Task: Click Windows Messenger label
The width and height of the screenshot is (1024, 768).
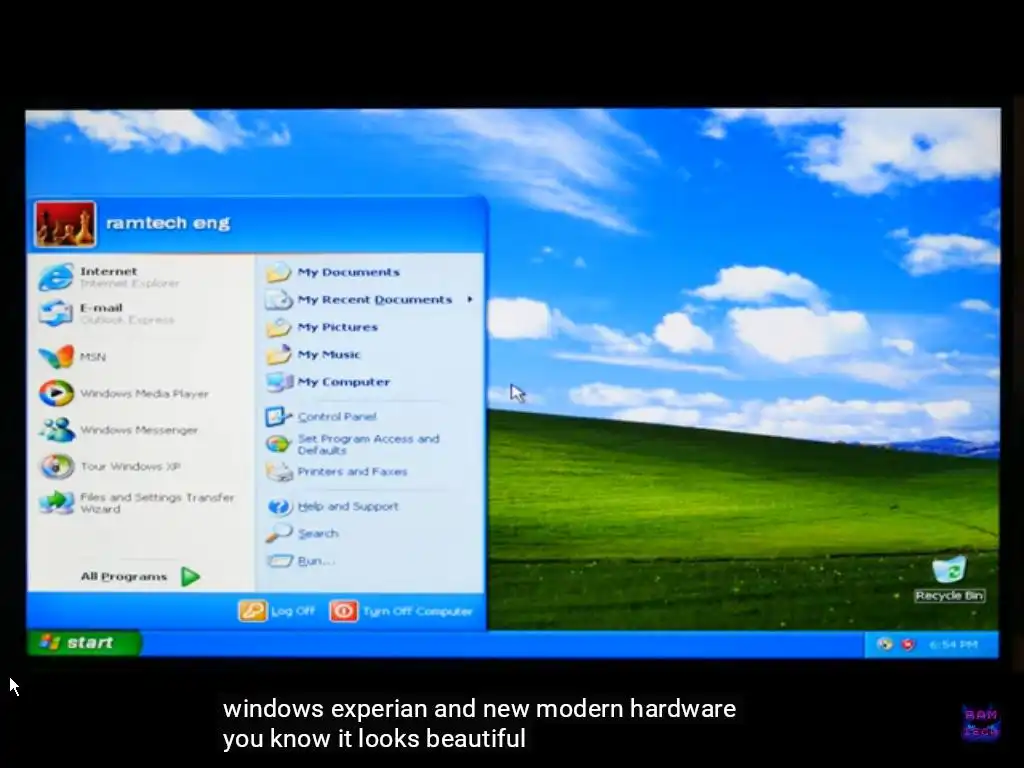Action: click(139, 430)
